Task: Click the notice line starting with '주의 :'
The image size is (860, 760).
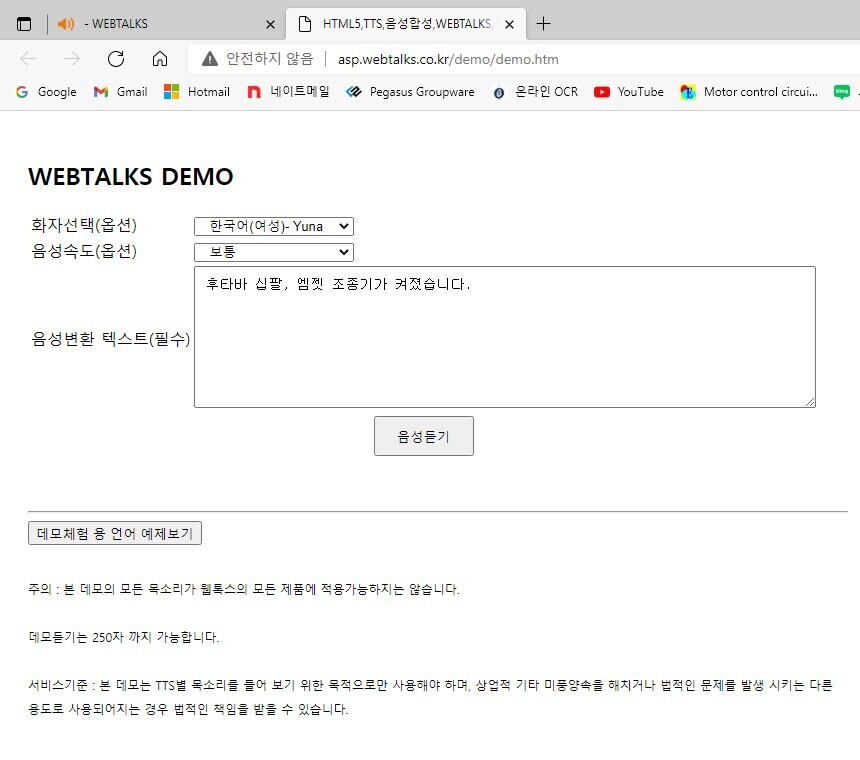Action: pos(244,589)
